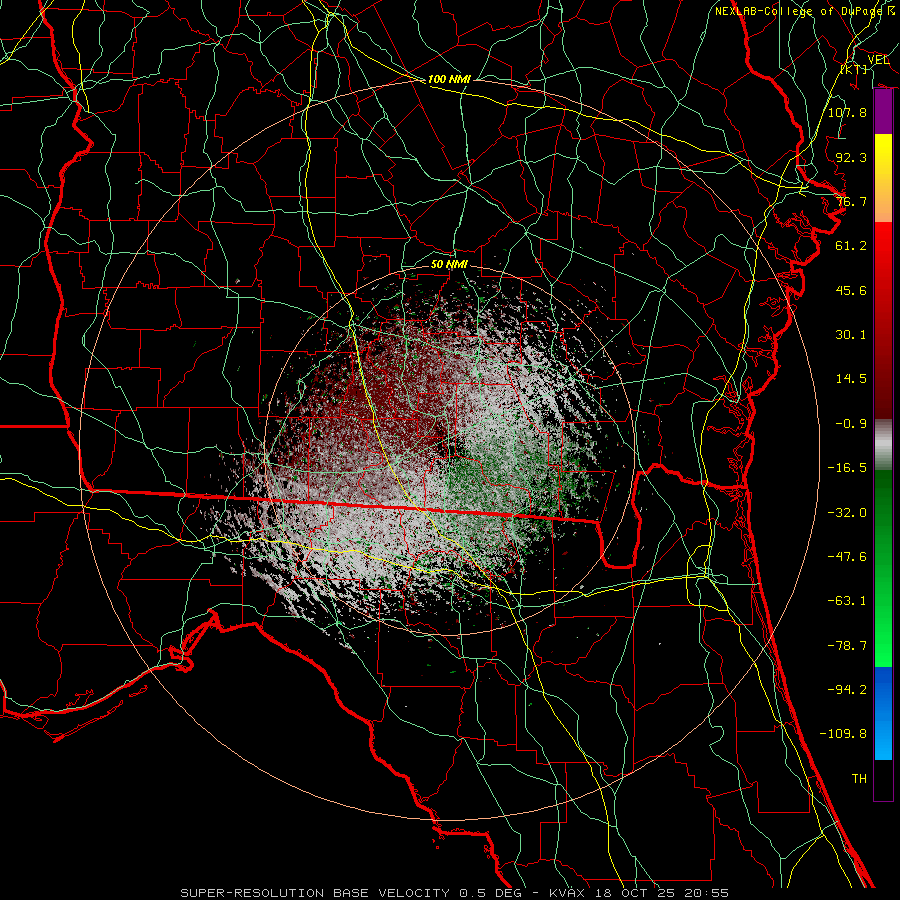Click the -78.7 velocity scale value
The width and height of the screenshot is (900, 900).
click(x=847, y=646)
